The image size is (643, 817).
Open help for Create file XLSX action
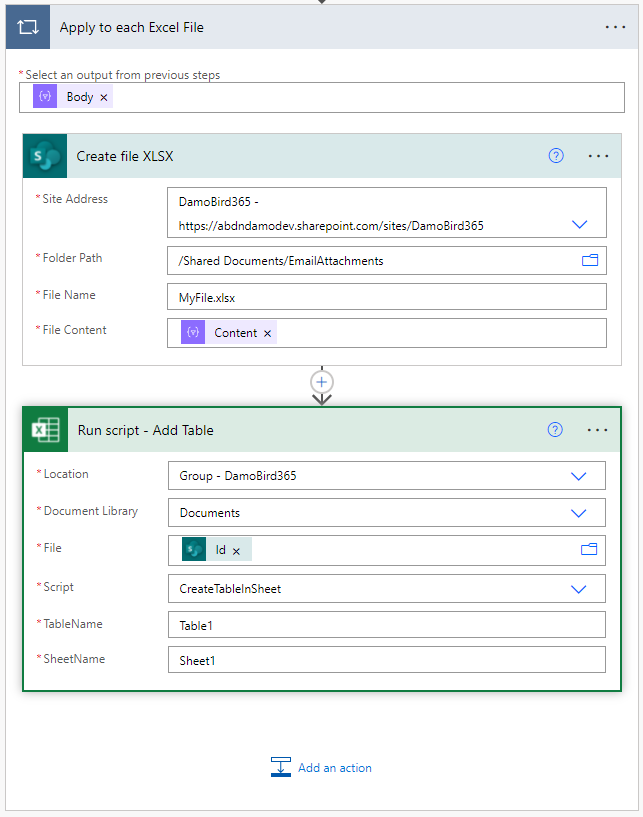point(556,155)
